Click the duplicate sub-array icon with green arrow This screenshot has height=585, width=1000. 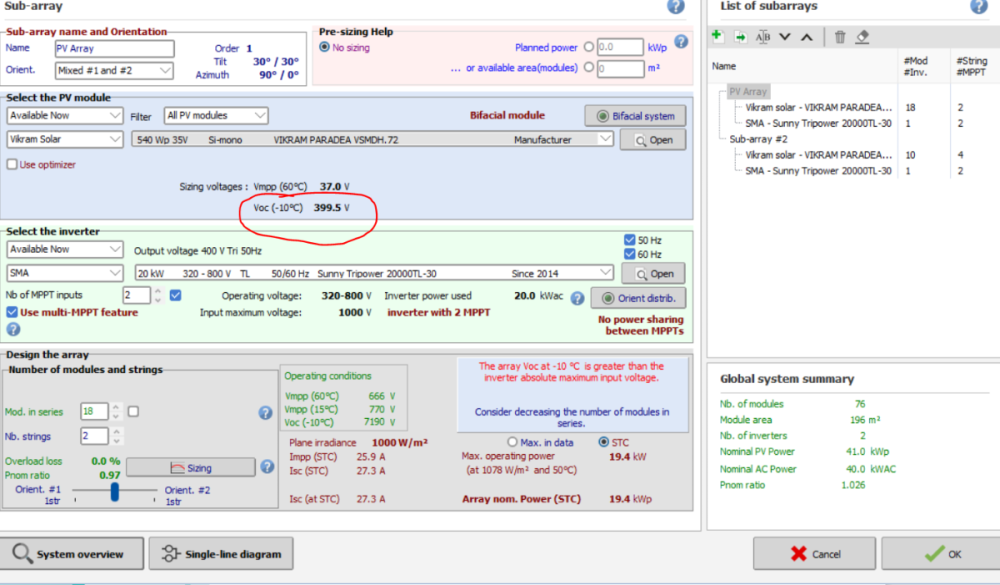pos(740,37)
